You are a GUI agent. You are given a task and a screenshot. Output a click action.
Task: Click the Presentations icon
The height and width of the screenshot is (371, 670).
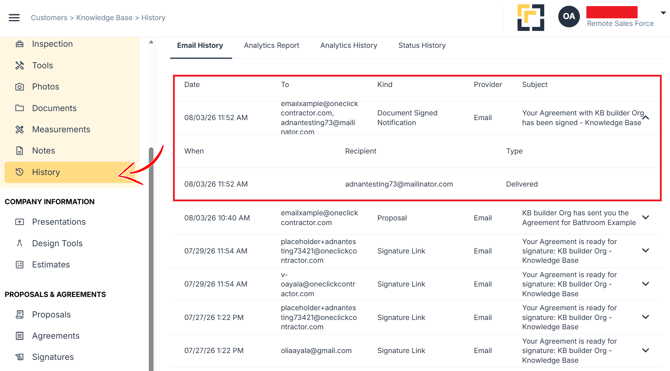tap(20, 222)
